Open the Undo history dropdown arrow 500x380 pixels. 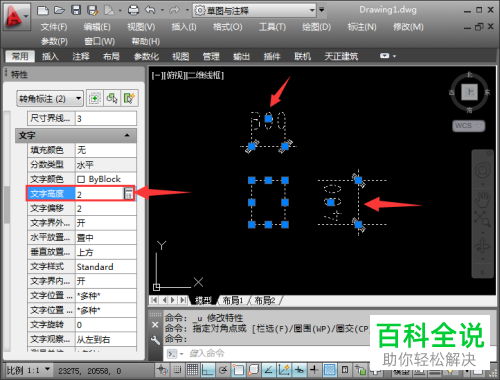(162, 10)
